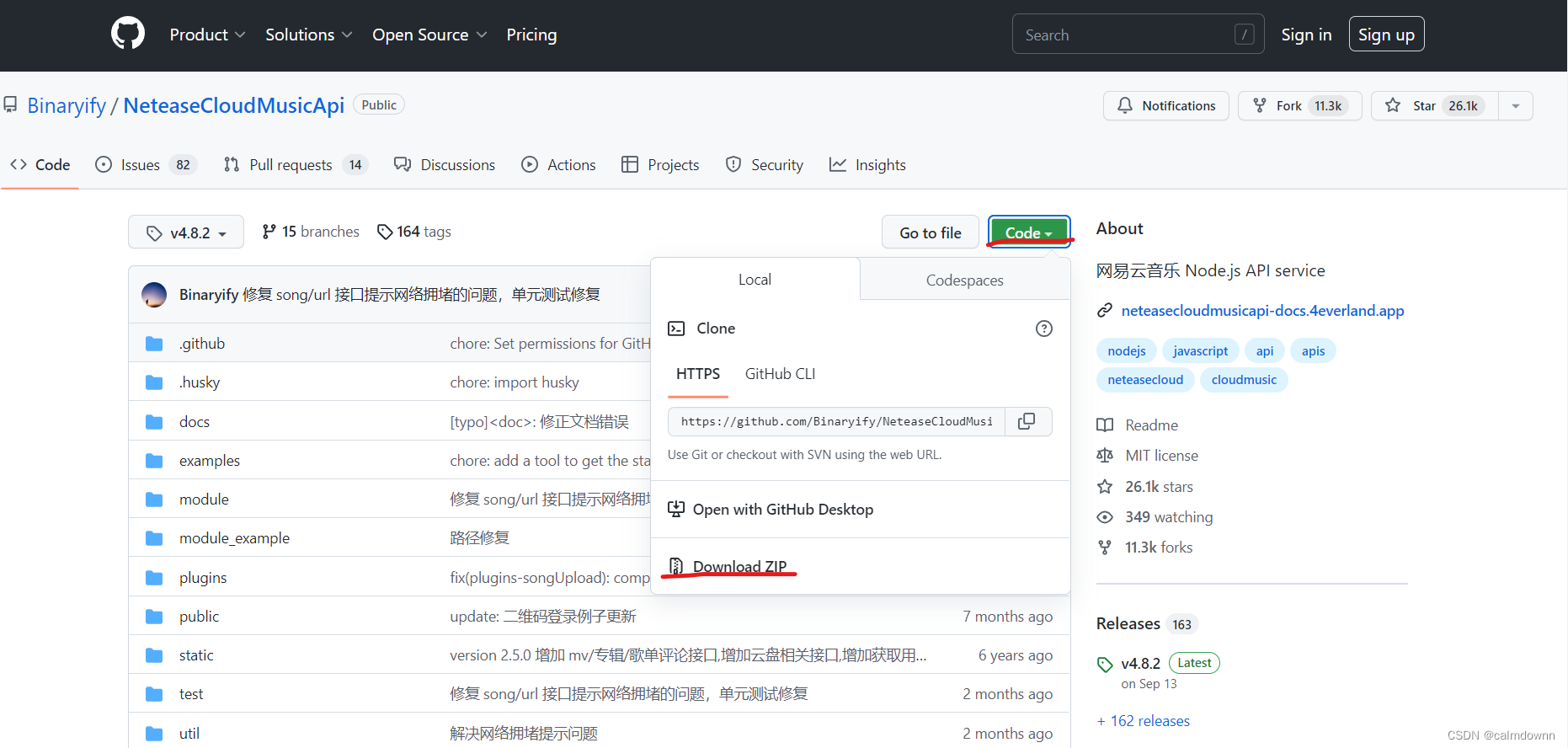The width and height of the screenshot is (1568, 748).
Task: Click the eye icon beside 349 watching
Action: click(1105, 517)
